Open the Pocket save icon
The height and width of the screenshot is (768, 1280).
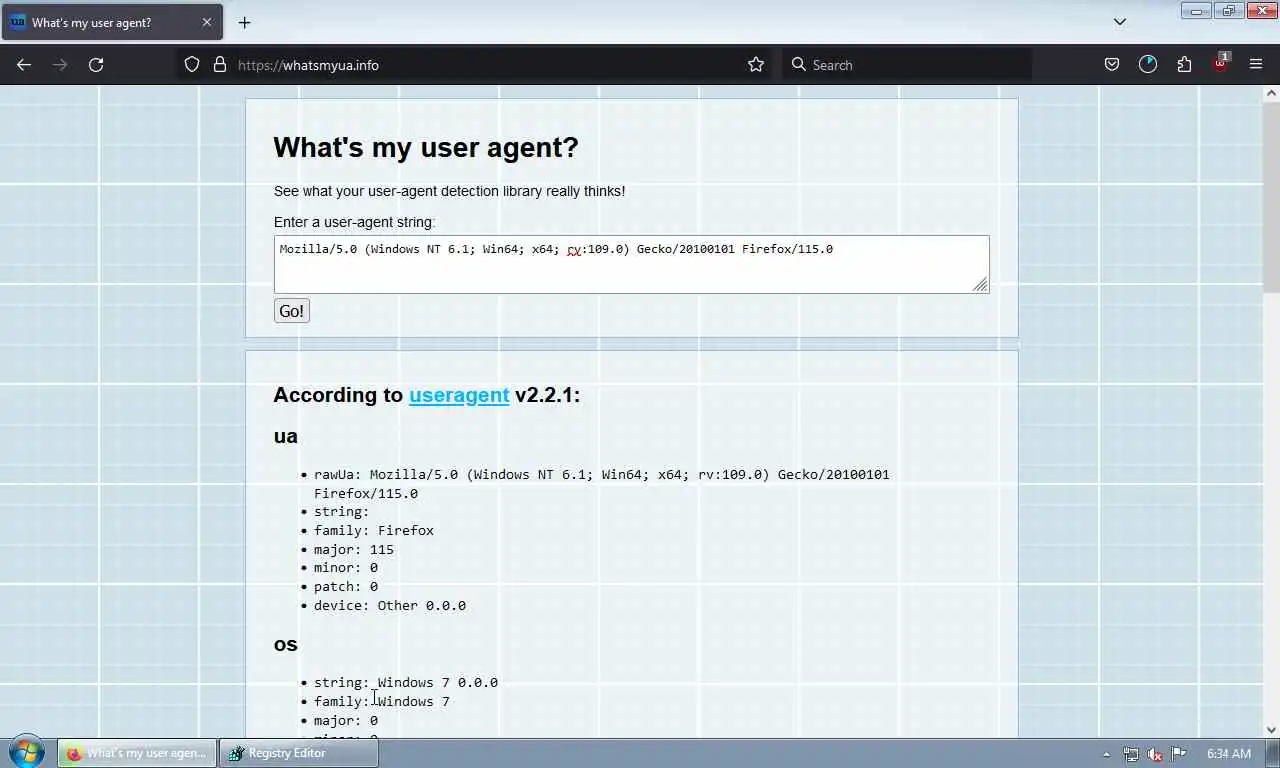1112,65
